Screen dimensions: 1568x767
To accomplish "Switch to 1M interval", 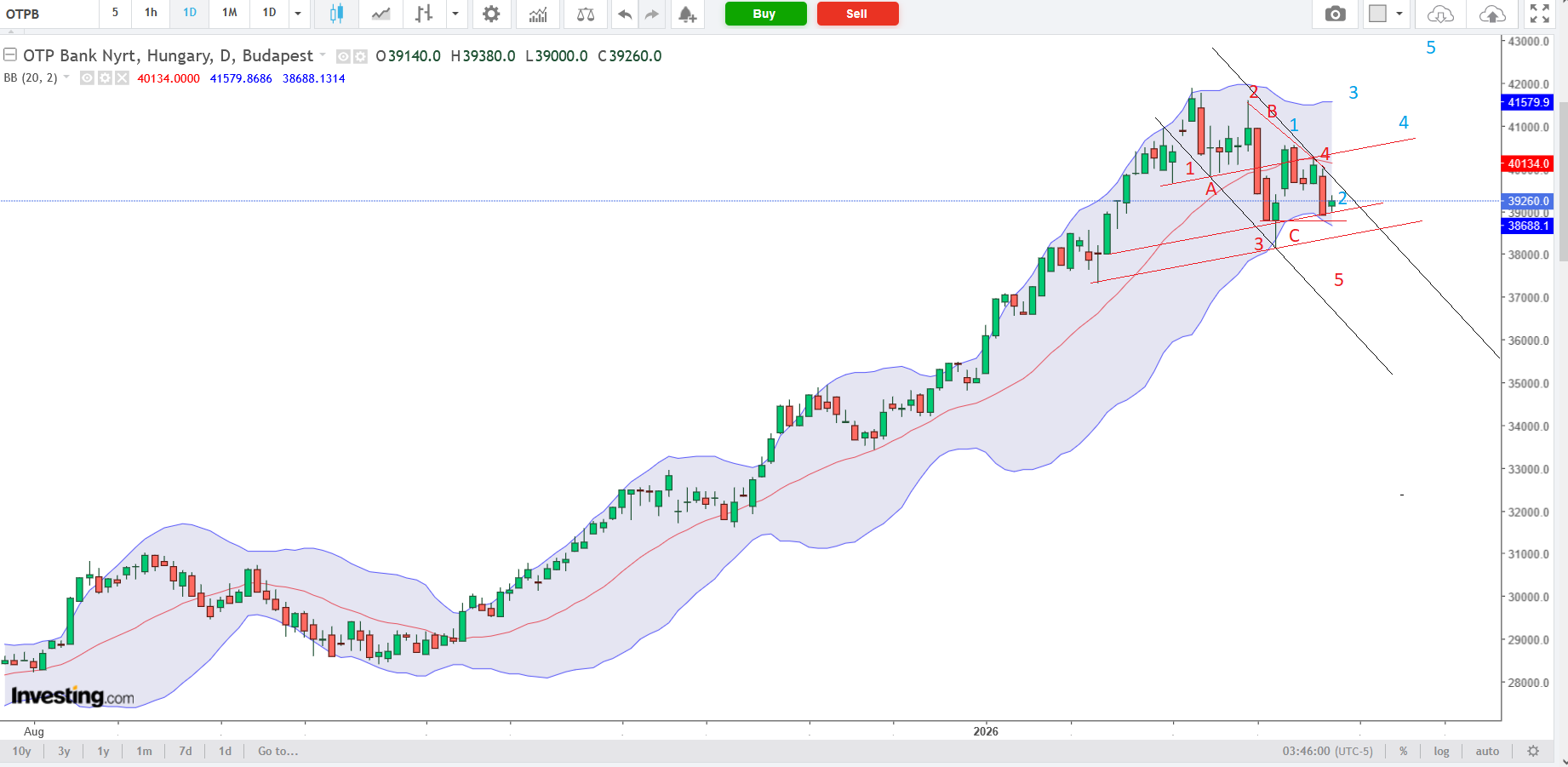I will coord(229,13).
